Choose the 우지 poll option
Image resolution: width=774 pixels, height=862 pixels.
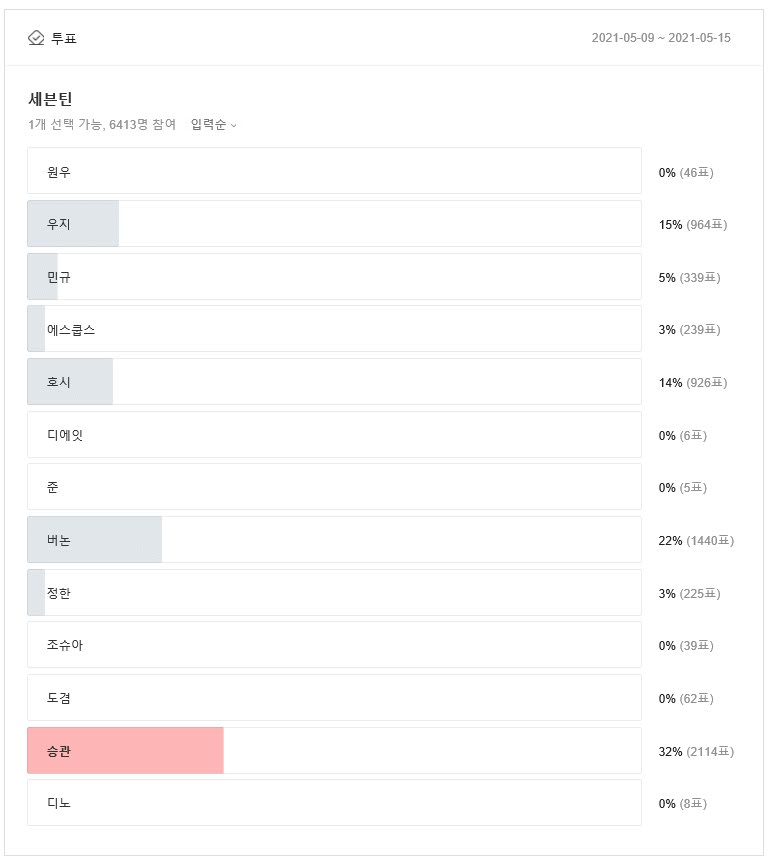(334, 224)
